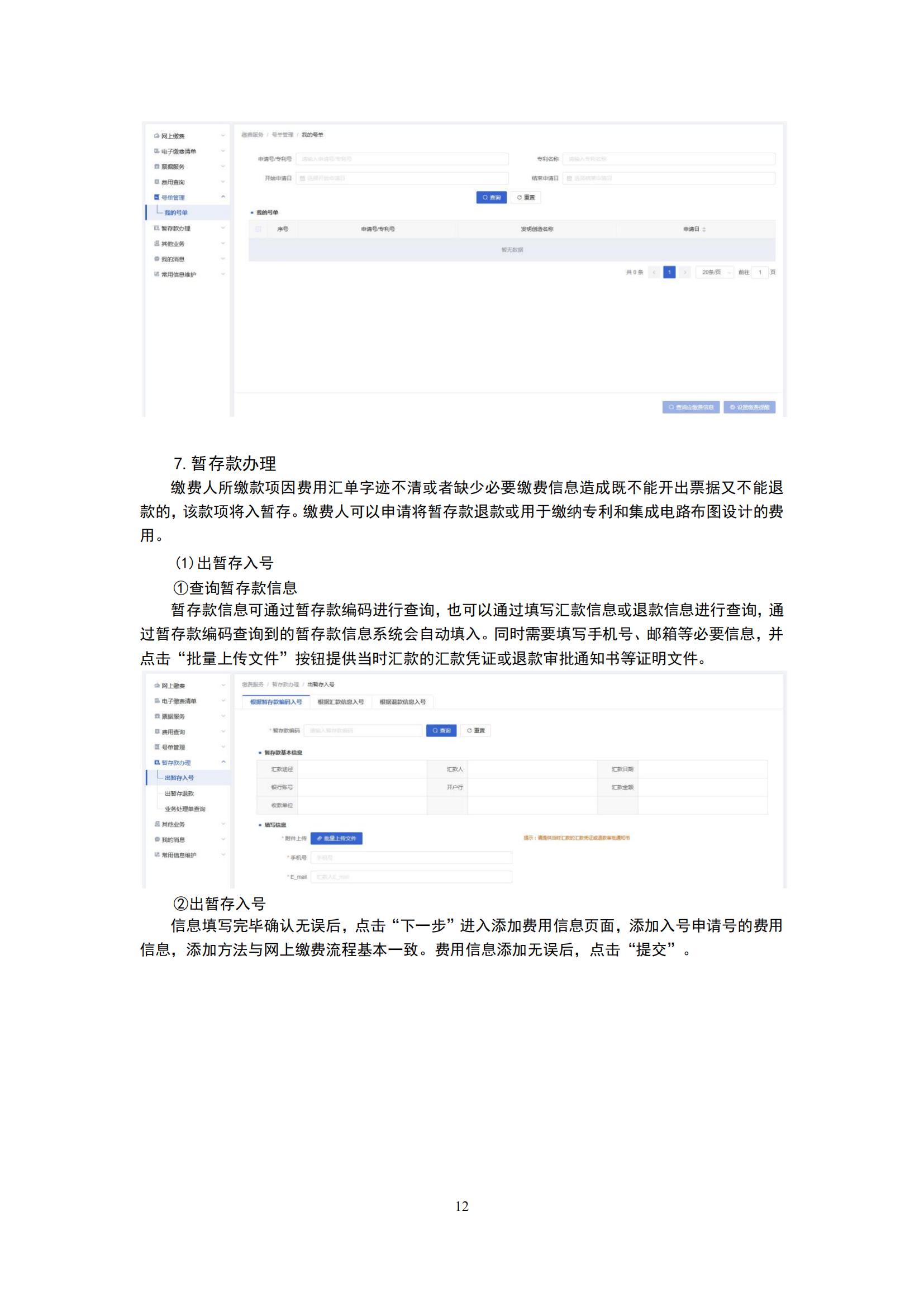
Task: Focus the 暂存款编码 input field
Action: (363, 731)
